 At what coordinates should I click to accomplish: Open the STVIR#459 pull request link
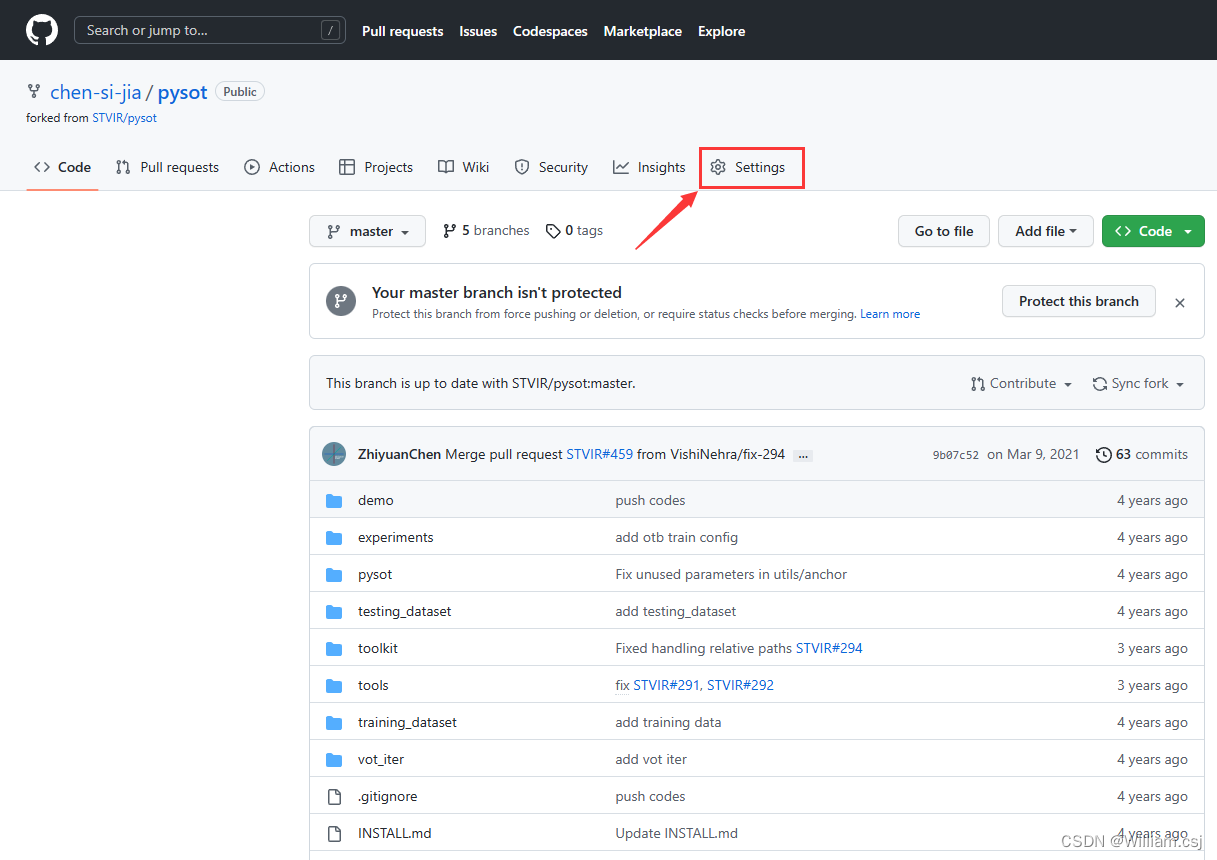(x=599, y=454)
